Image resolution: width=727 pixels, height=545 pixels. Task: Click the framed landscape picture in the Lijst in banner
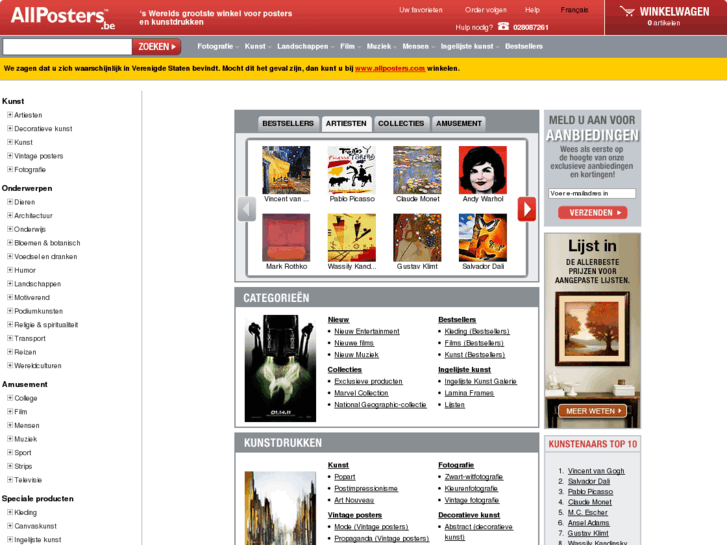pyautogui.click(x=592, y=329)
